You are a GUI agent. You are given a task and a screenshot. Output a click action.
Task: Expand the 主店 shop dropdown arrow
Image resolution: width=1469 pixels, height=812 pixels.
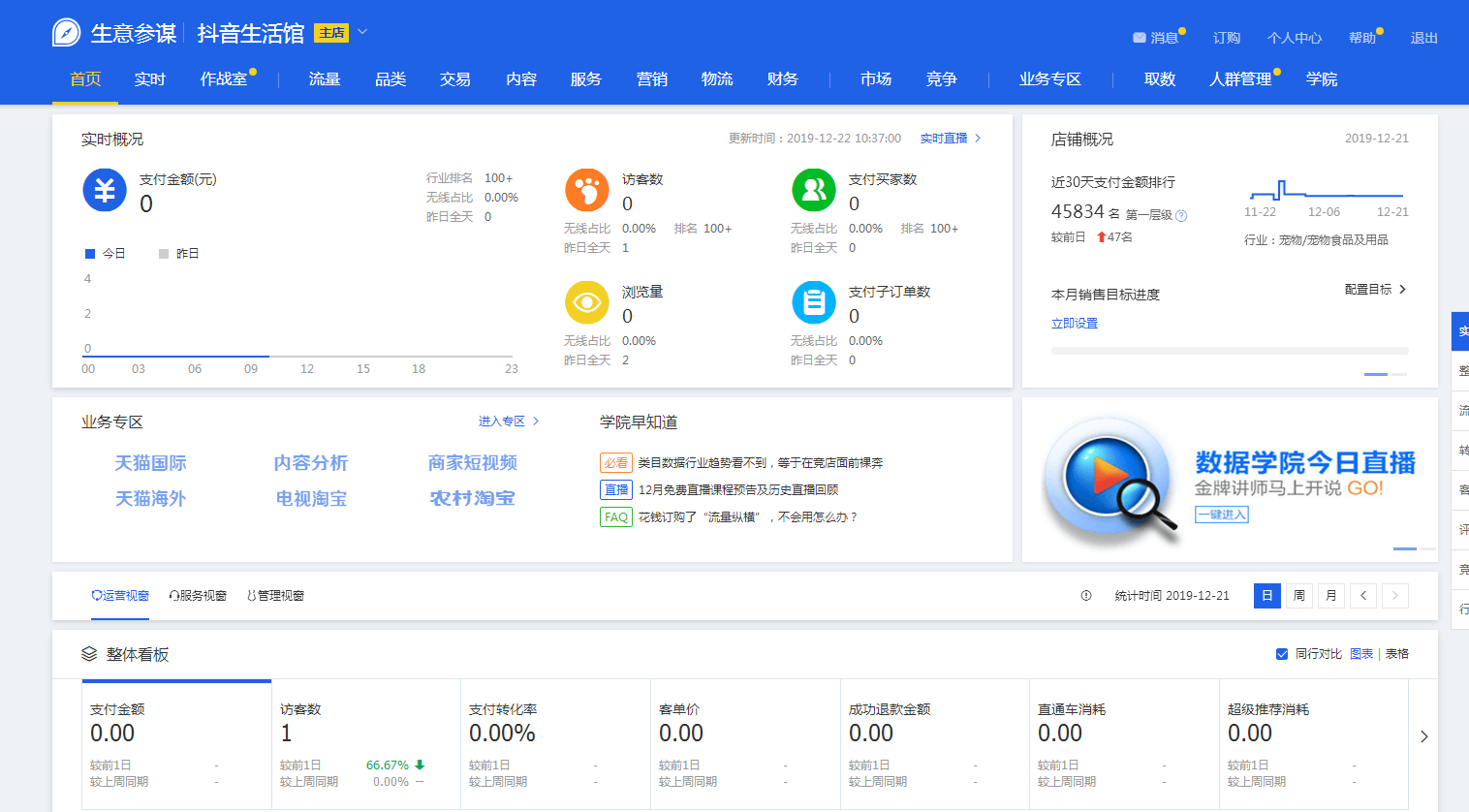(362, 32)
